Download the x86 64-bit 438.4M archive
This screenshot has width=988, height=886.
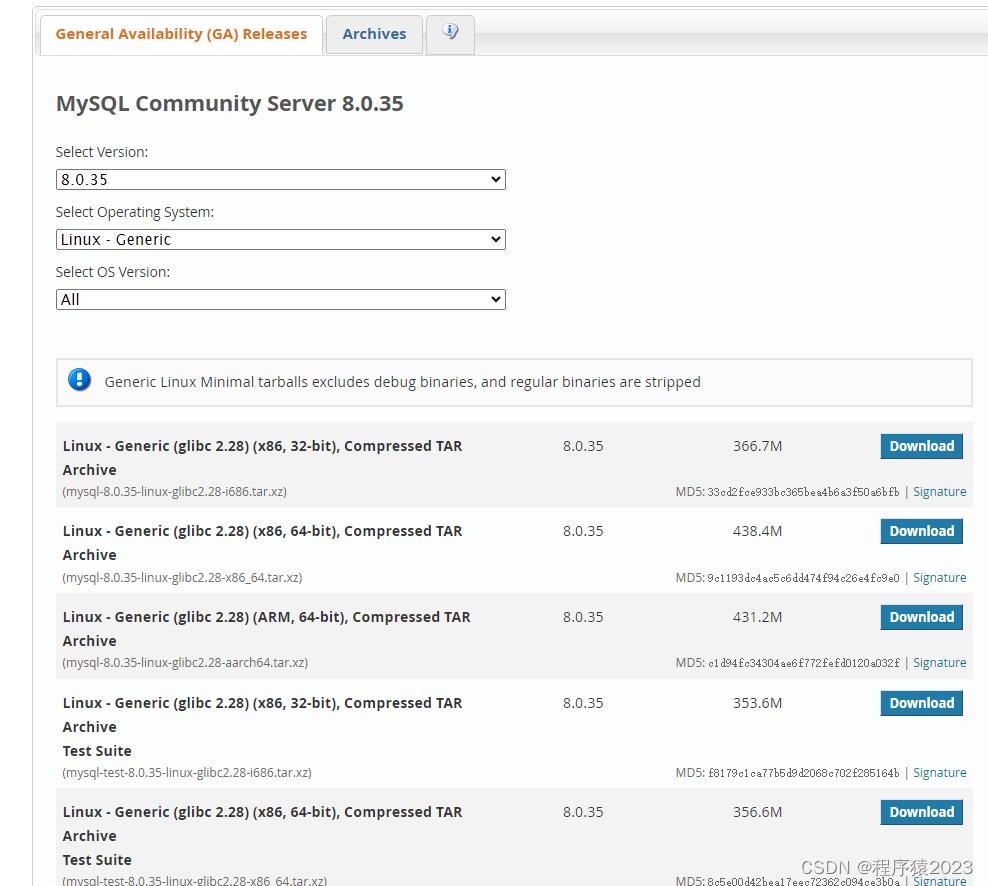921,531
